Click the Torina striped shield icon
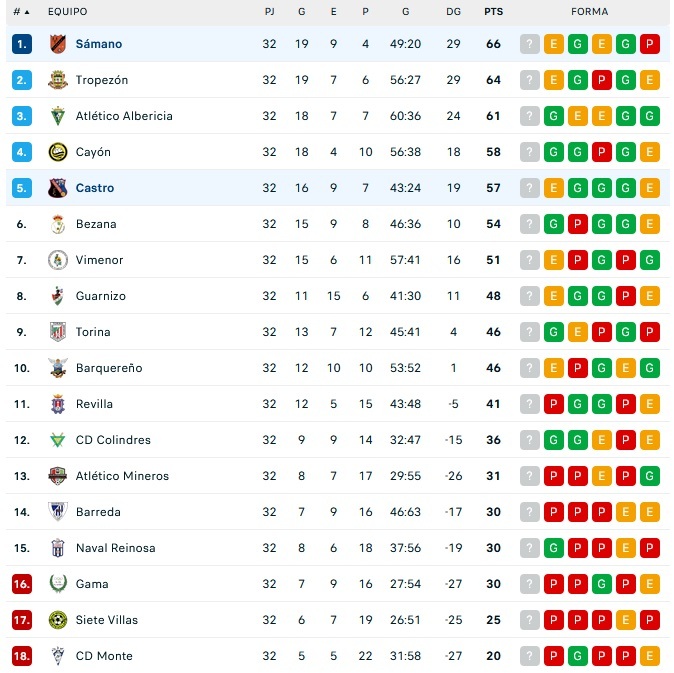Viewport: 674px width, 673px height. point(58,332)
